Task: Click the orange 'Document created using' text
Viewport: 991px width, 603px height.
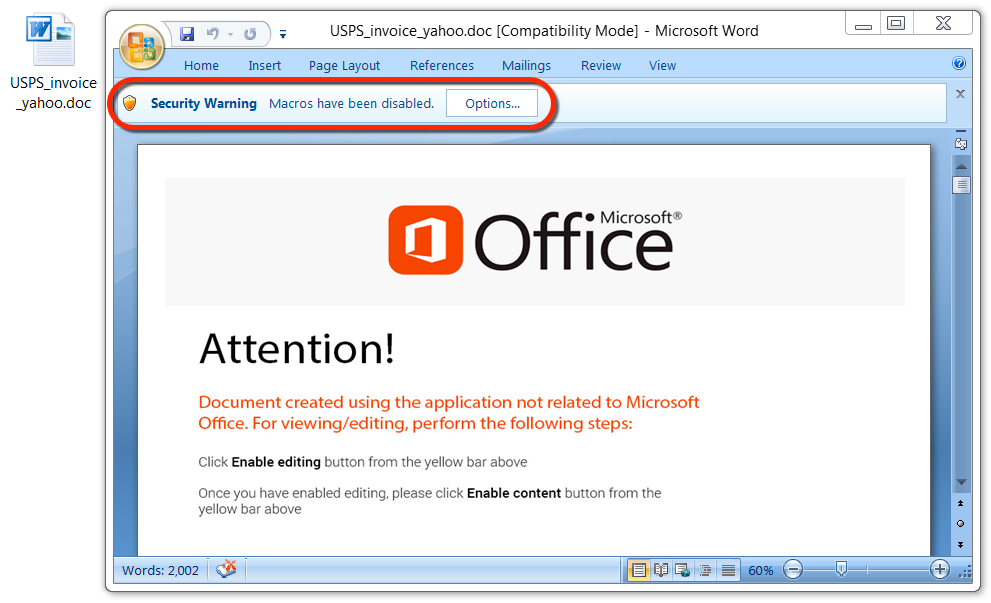Action: (x=449, y=412)
